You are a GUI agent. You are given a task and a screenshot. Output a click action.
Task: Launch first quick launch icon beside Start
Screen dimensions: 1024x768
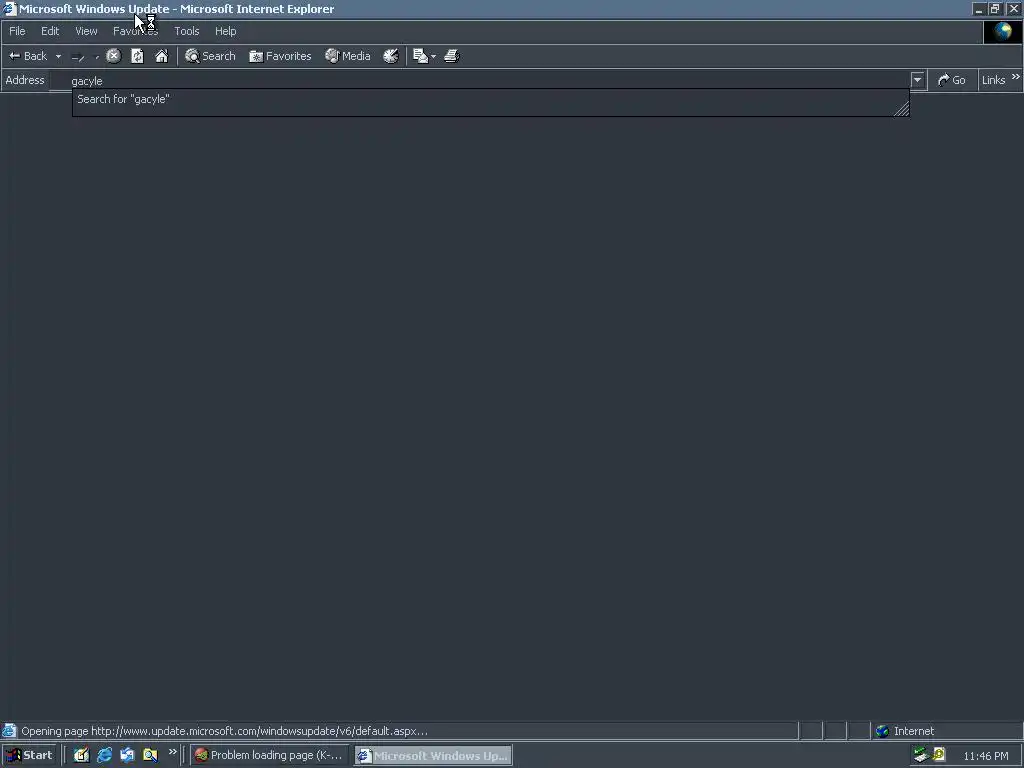pos(81,755)
